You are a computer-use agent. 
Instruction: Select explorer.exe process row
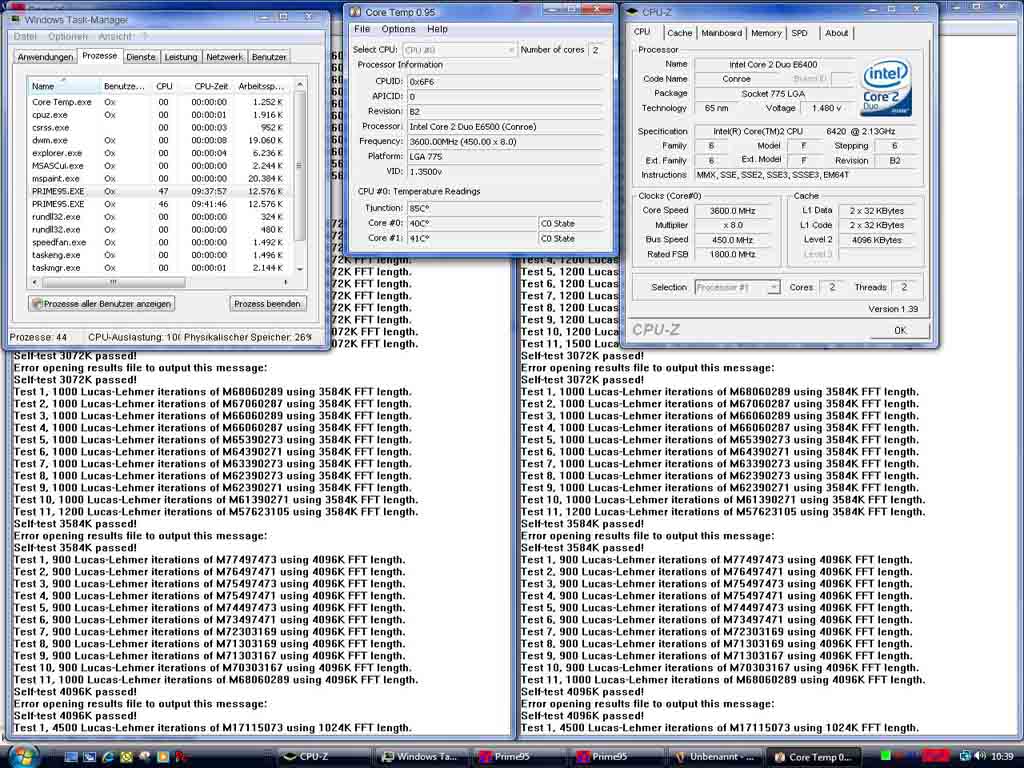(159, 153)
